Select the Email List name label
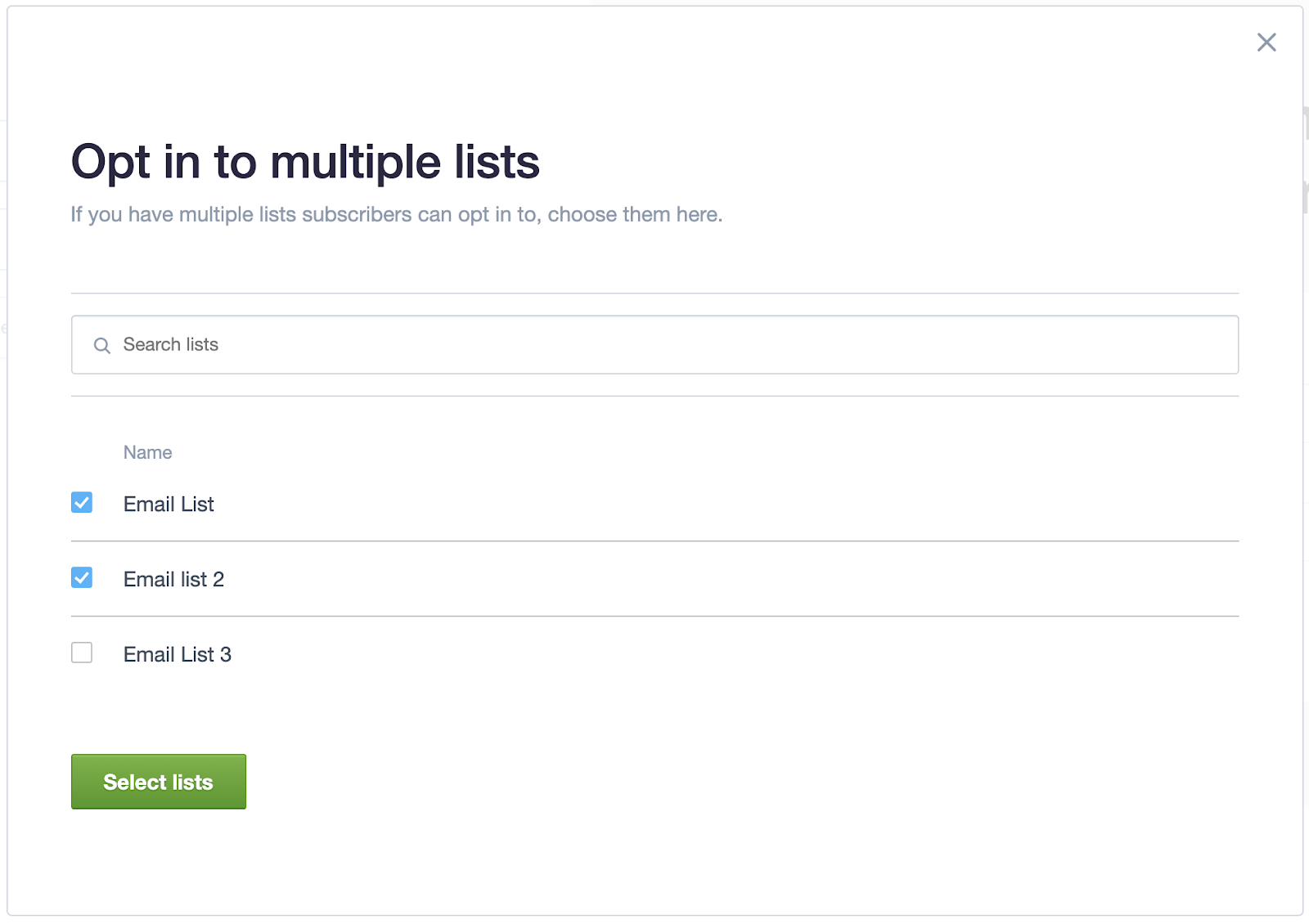The width and height of the screenshot is (1309, 924). [169, 505]
